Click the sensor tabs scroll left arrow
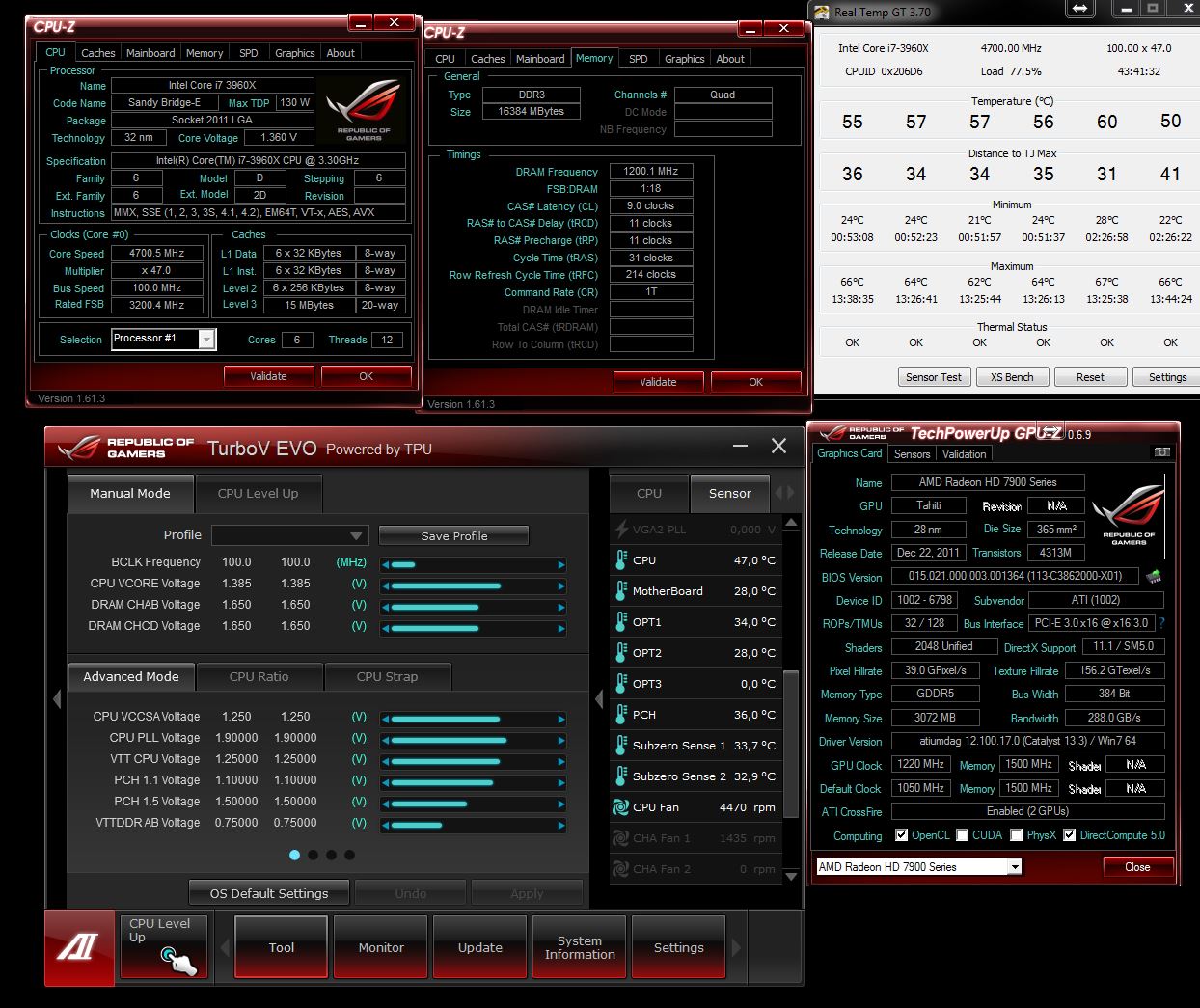Viewport: 1200px width, 1008px height. click(778, 492)
